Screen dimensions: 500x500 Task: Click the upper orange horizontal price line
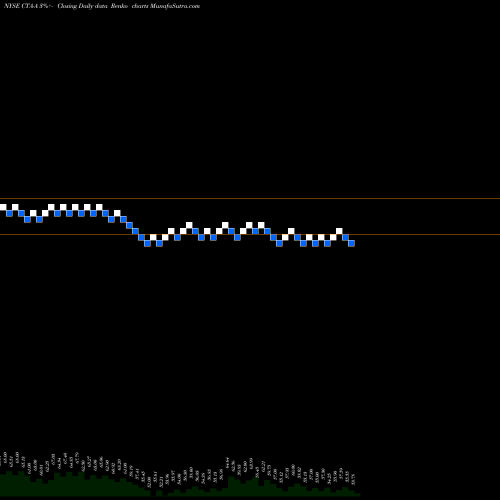[x=250, y=199]
